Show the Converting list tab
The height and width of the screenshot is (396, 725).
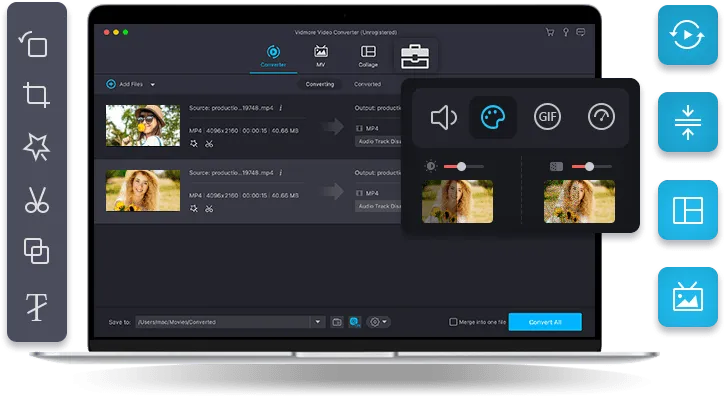[319, 84]
